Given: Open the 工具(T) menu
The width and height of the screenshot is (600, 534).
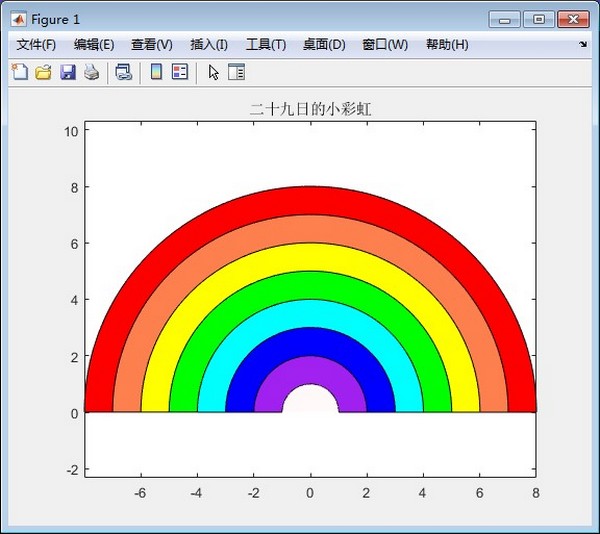Looking at the screenshot, I should pyautogui.click(x=266, y=45).
